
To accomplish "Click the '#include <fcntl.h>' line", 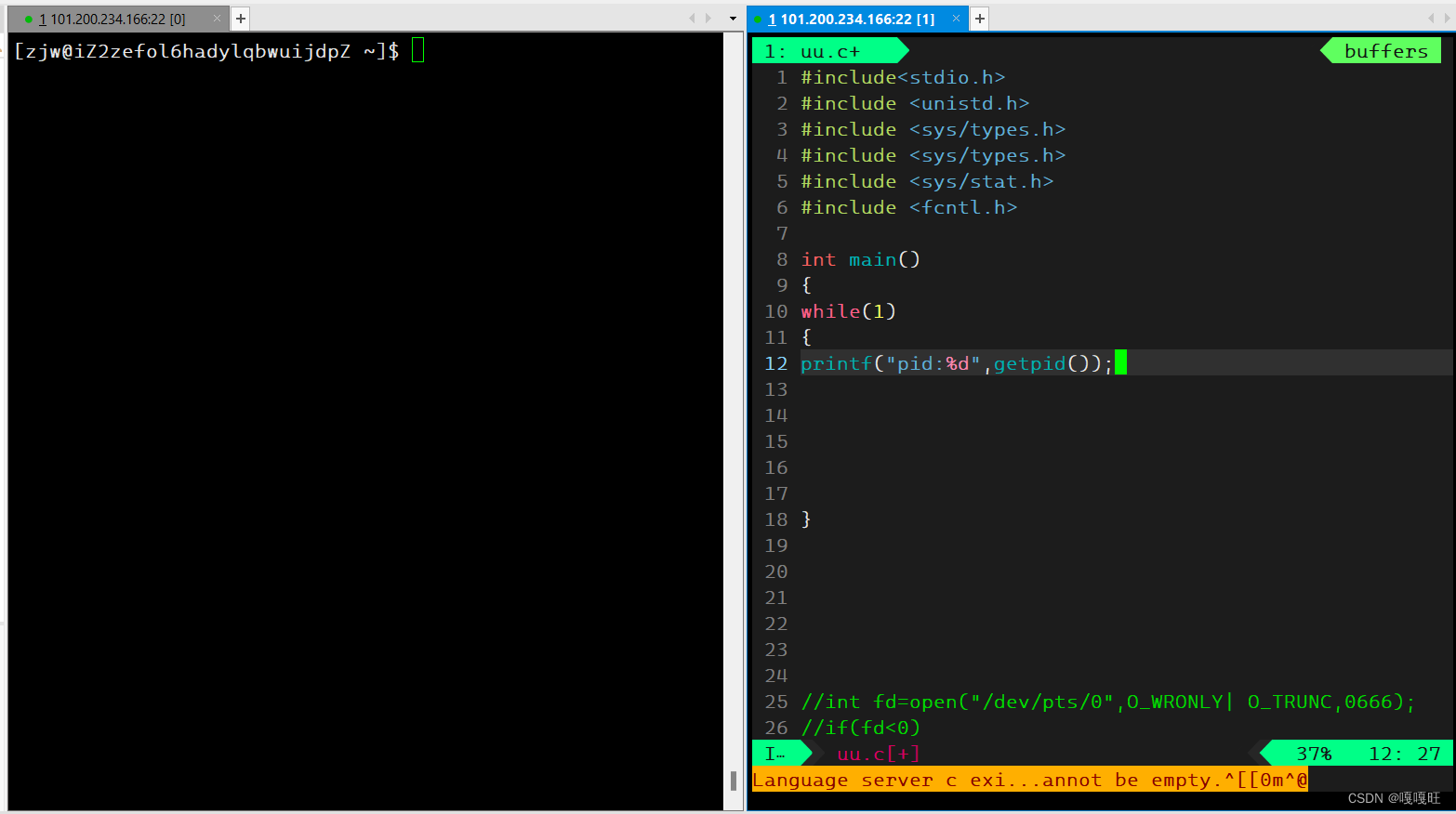I will [909, 207].
